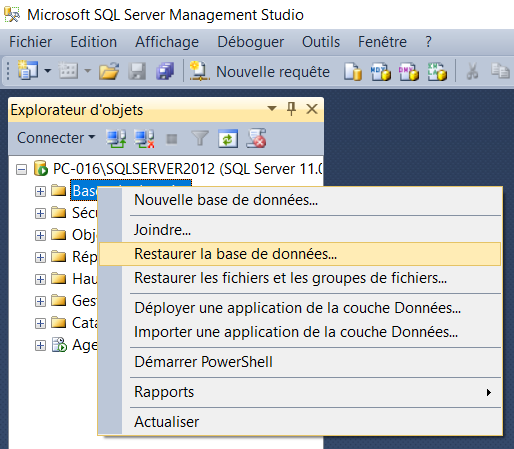514x449 pixels.
Task: Click the Cut scissors icon
Action: pyautogui.click(x=472, y=71)
